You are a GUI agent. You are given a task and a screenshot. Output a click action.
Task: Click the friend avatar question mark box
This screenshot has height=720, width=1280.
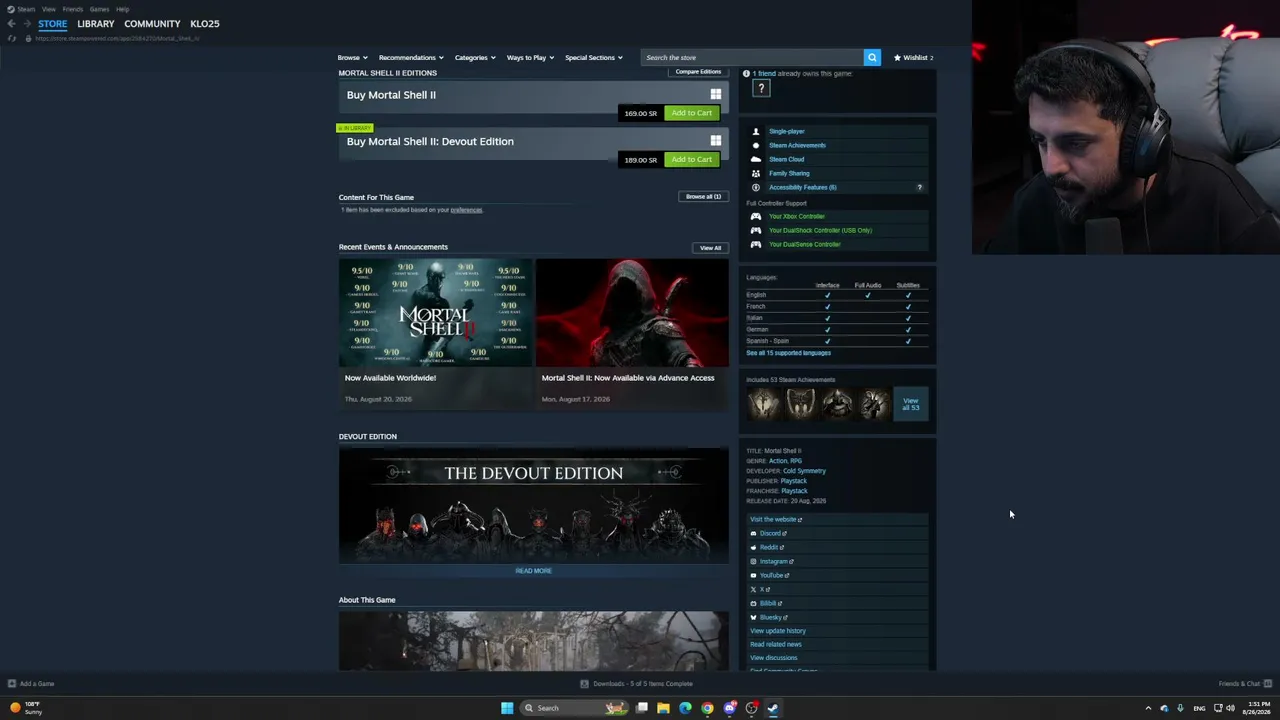coord(761,89)
